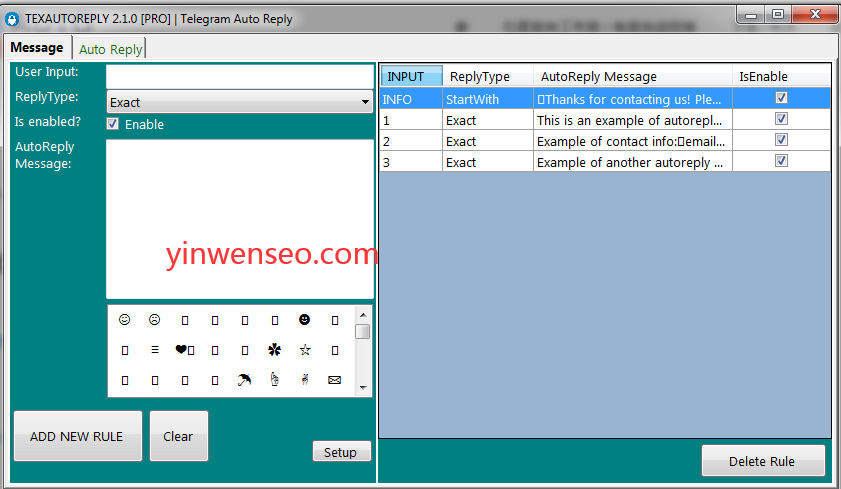This screenshot has height=489, width=841.
Task: Click the IsEnable column header
Action: (x=781, y=76)
